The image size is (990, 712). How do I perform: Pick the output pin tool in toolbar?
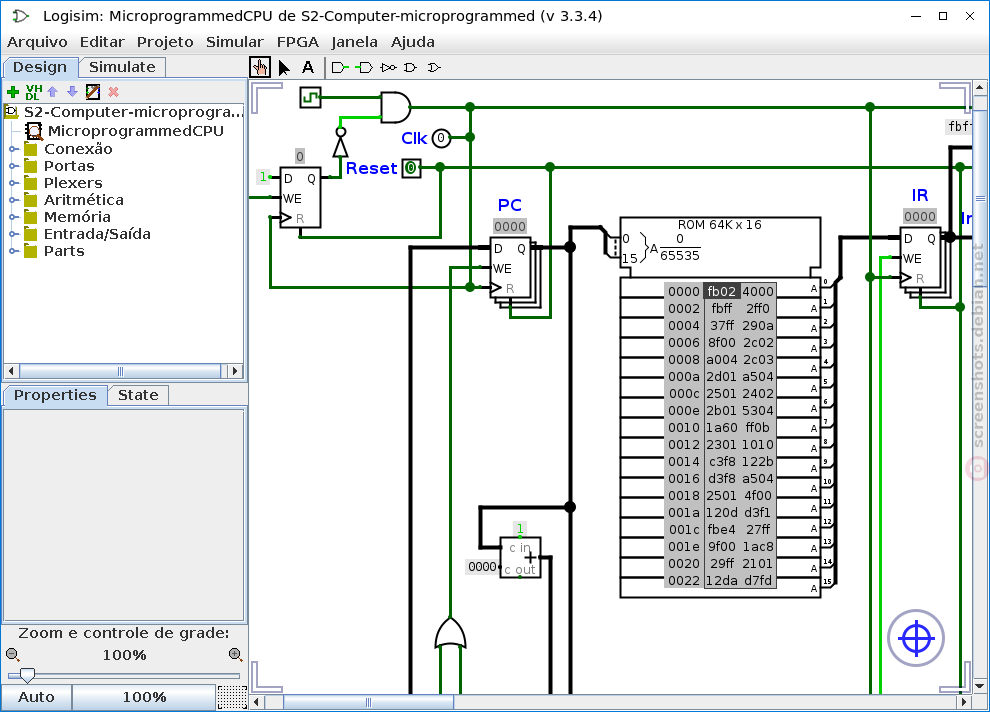click(364, 68)
